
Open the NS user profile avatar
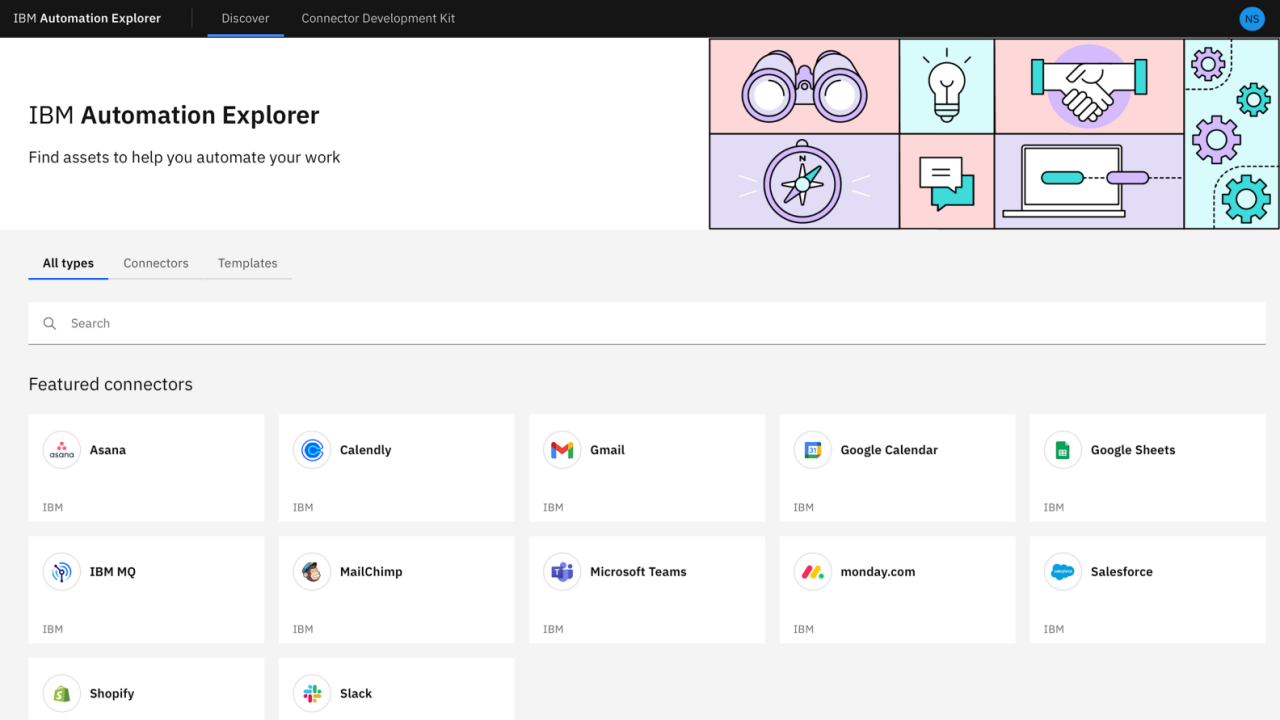1251,19
